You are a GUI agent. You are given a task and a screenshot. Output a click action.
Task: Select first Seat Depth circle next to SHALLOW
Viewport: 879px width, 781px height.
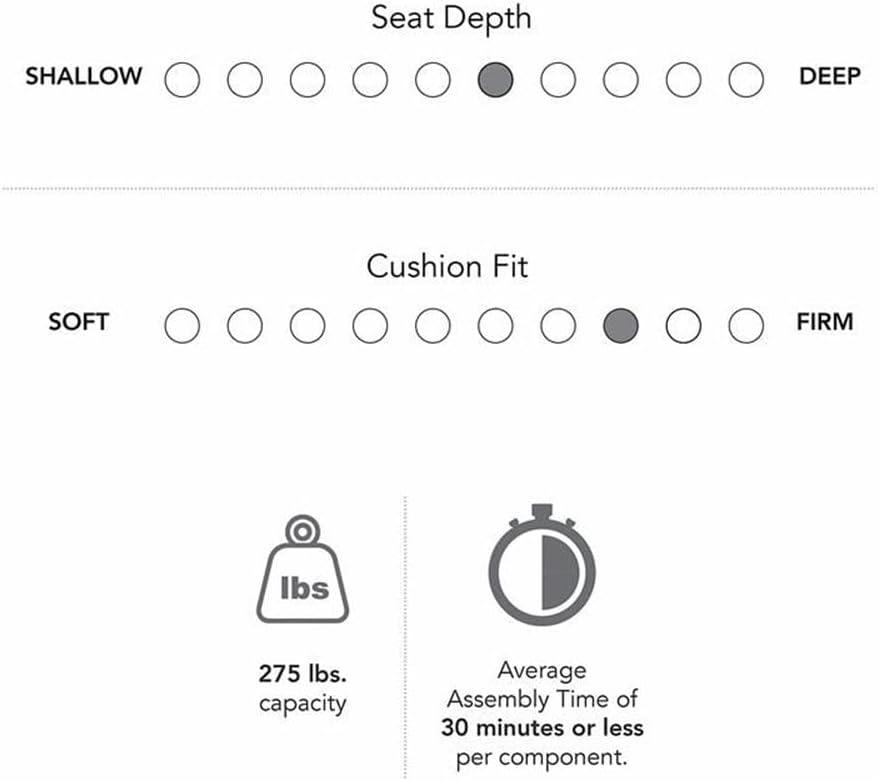(x=182, y=80)
